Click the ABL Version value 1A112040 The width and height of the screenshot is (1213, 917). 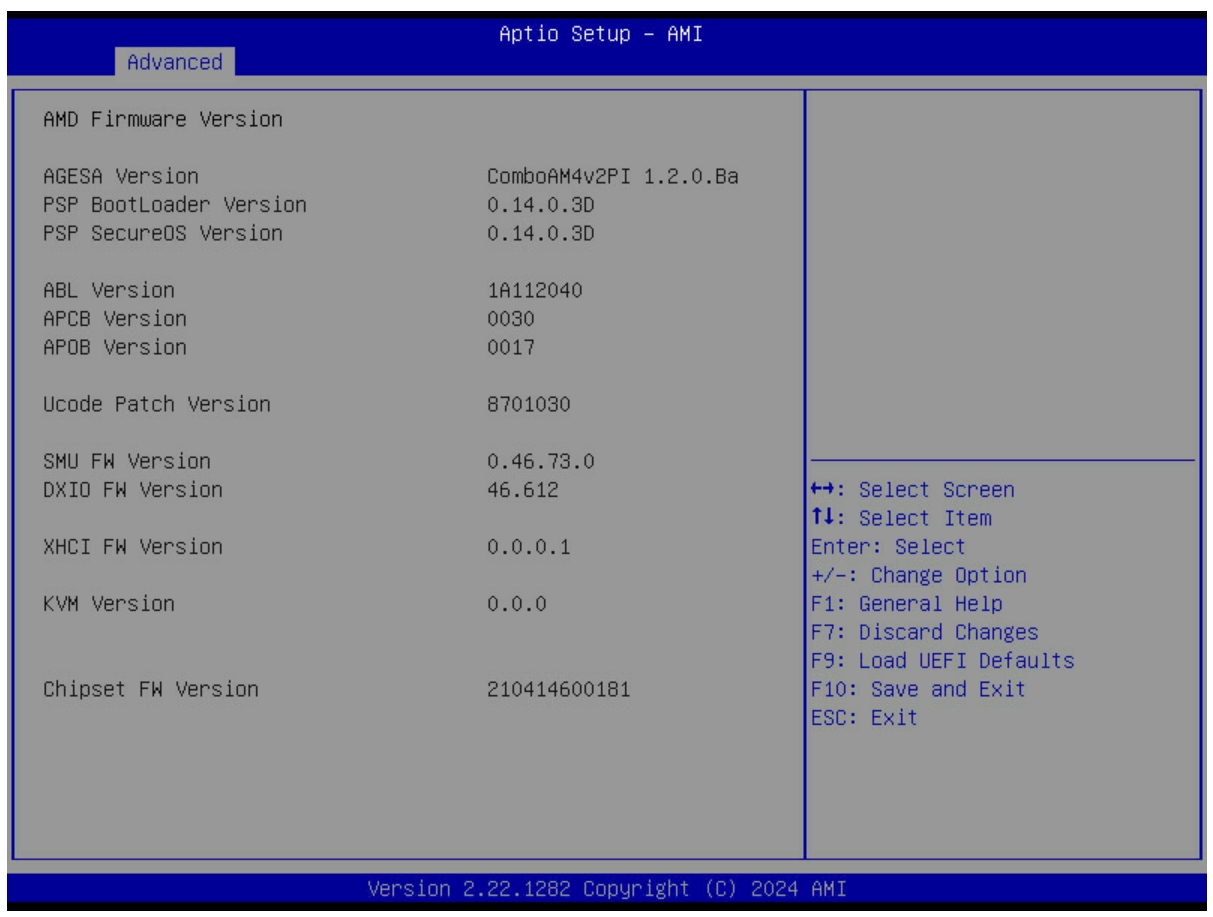534,290
